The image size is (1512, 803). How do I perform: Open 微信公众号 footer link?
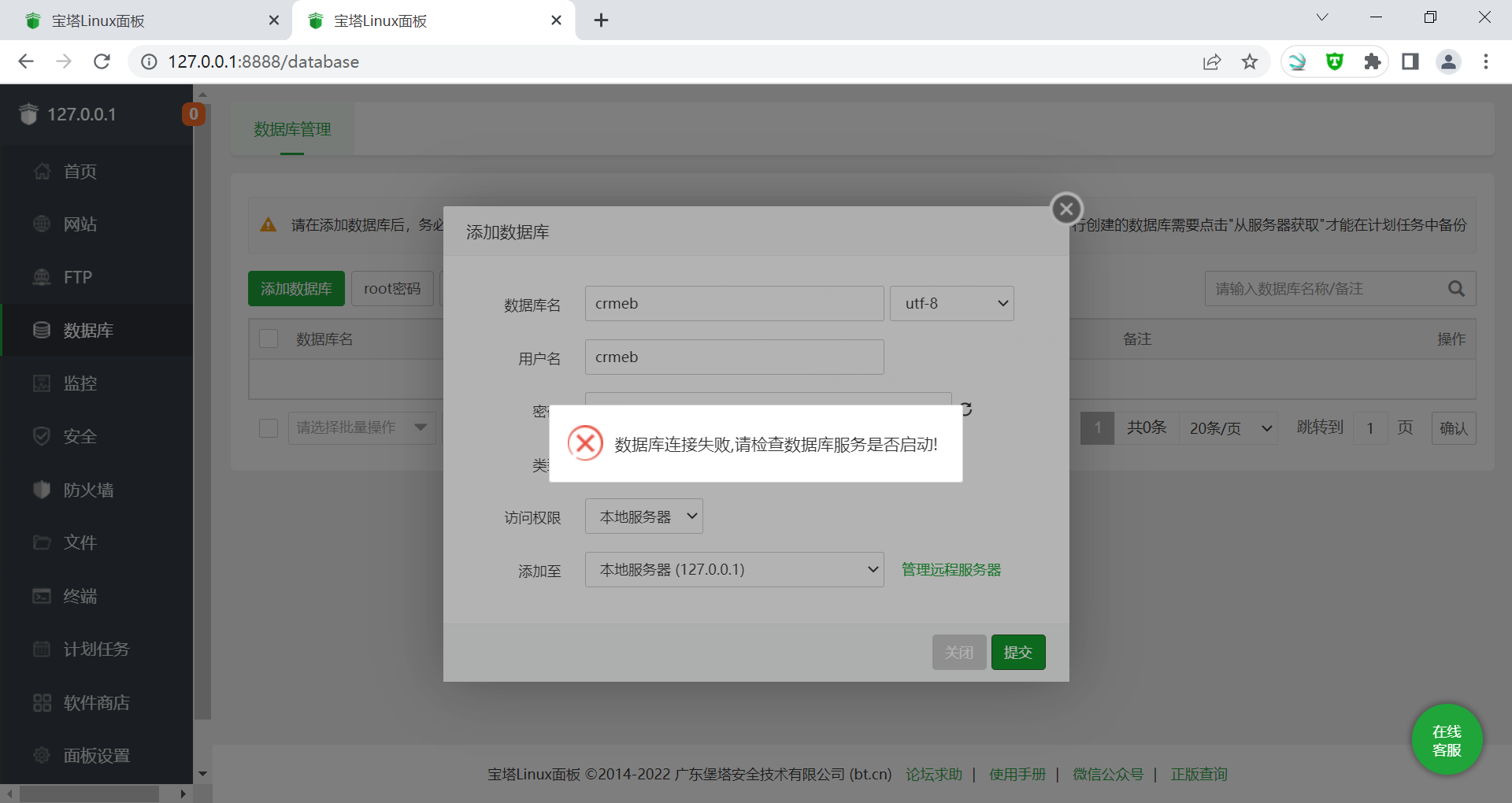coord(1108,774)
